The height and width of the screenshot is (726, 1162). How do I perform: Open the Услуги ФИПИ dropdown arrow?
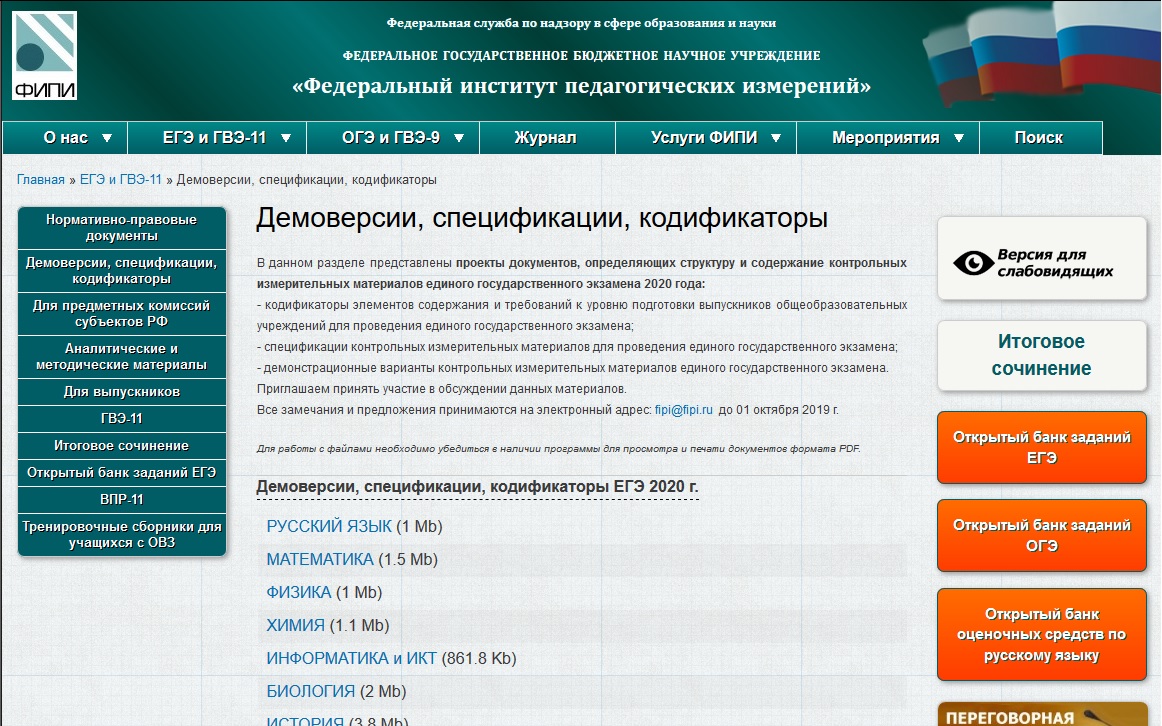coord(775,139)
